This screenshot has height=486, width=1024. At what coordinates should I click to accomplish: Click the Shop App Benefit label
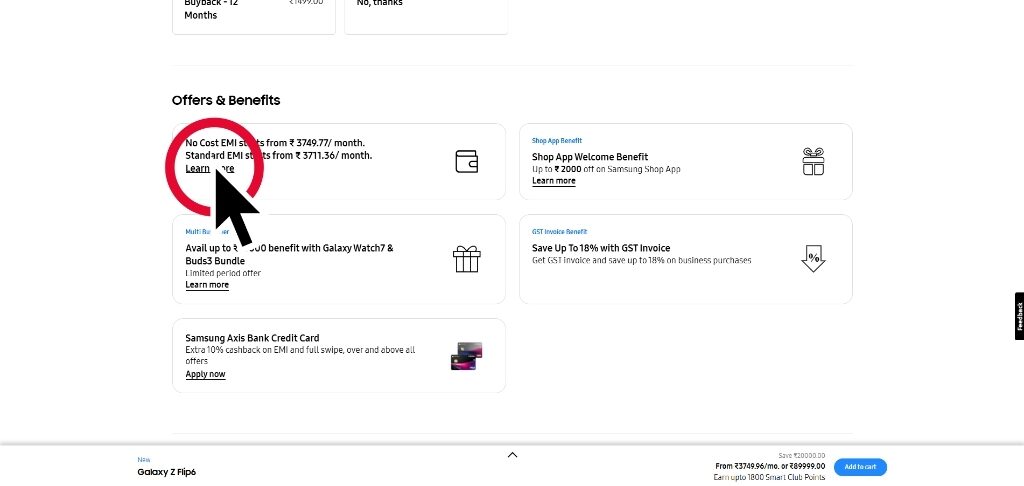(x=557, y=141)
